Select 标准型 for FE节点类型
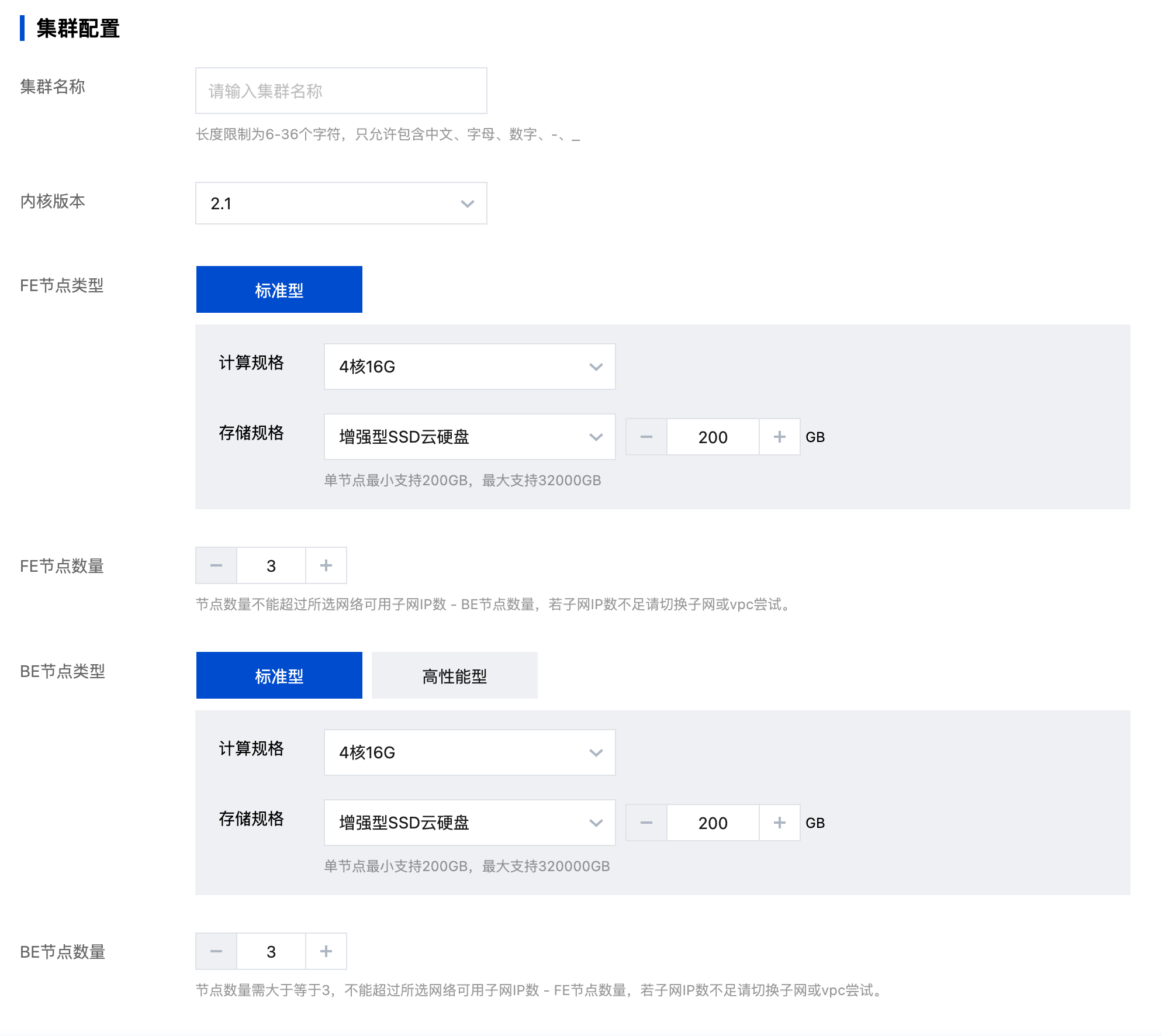Viewport: 1162px width, 1036px height. tap(279, 289)
